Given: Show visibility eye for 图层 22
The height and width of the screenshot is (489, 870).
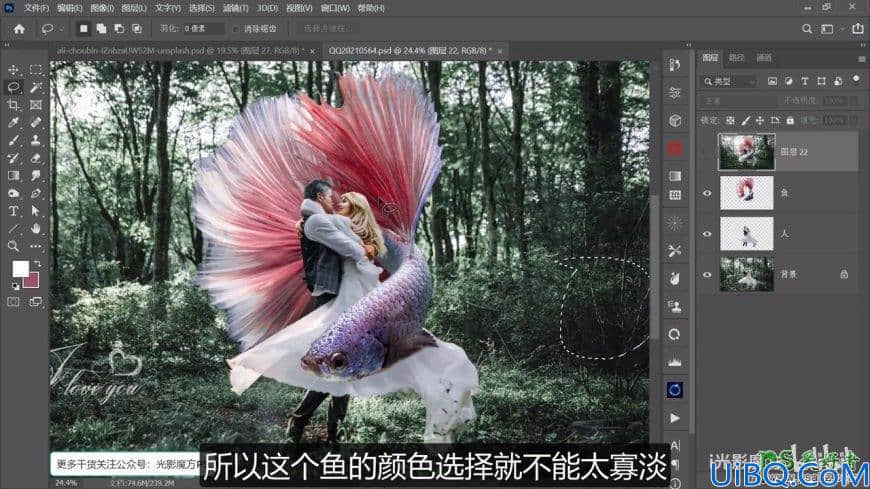Looking at the screenshot, I should (x=707, y=152).
